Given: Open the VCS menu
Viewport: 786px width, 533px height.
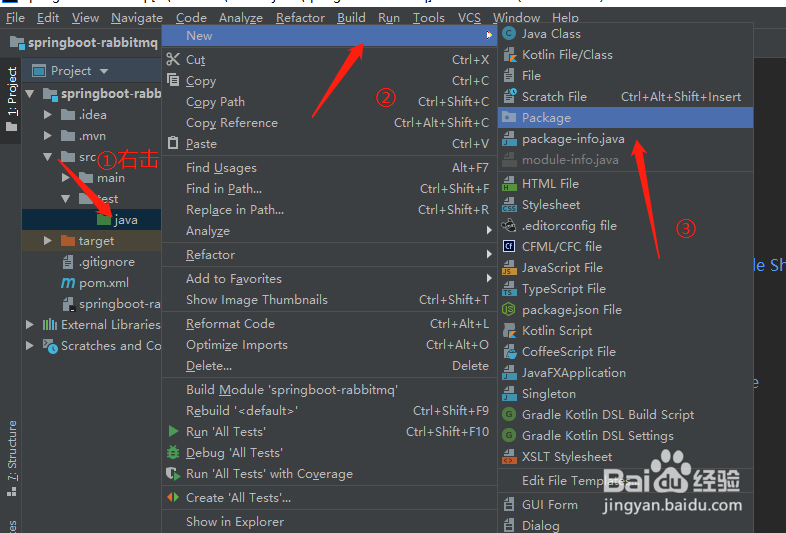Looking at the screenshot, I should click(469, 18).
